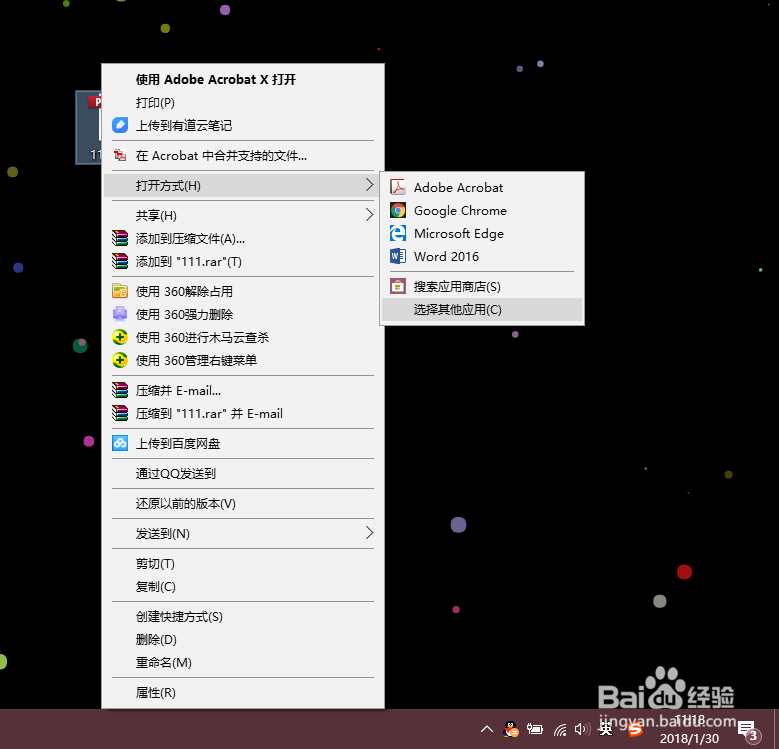Viewport: 779px width, 749px height.
Task: Choose 压缩到 "111.rar" 并 E-mail
Action: pos(243,413)
